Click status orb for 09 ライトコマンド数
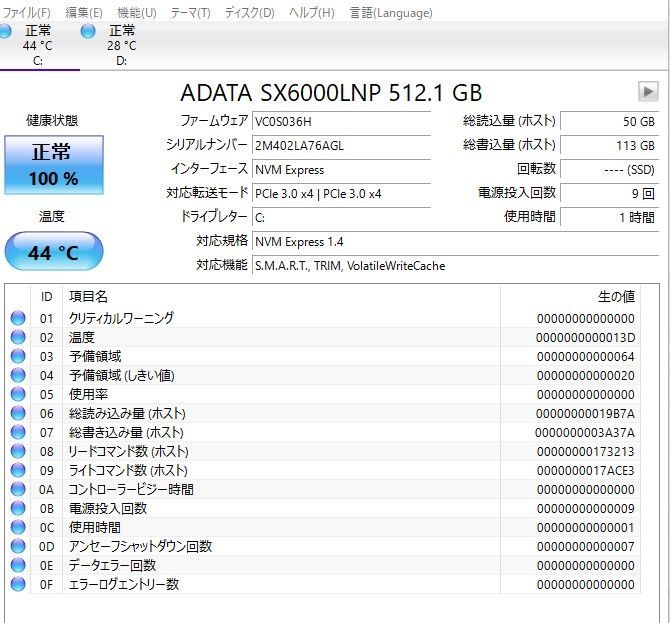The width and height of the screenshot is (670, 623). tap(18, 470)
